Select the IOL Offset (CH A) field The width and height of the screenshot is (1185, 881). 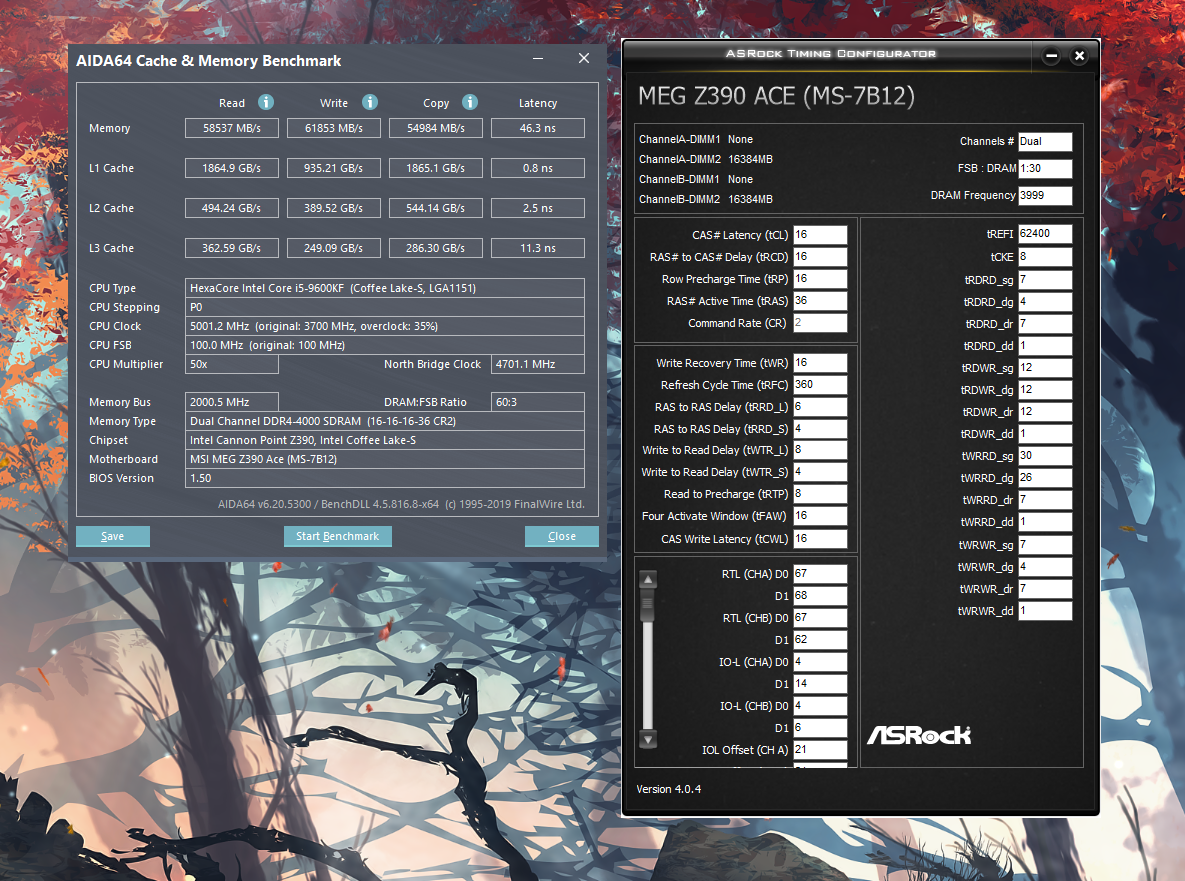(820, 750)
